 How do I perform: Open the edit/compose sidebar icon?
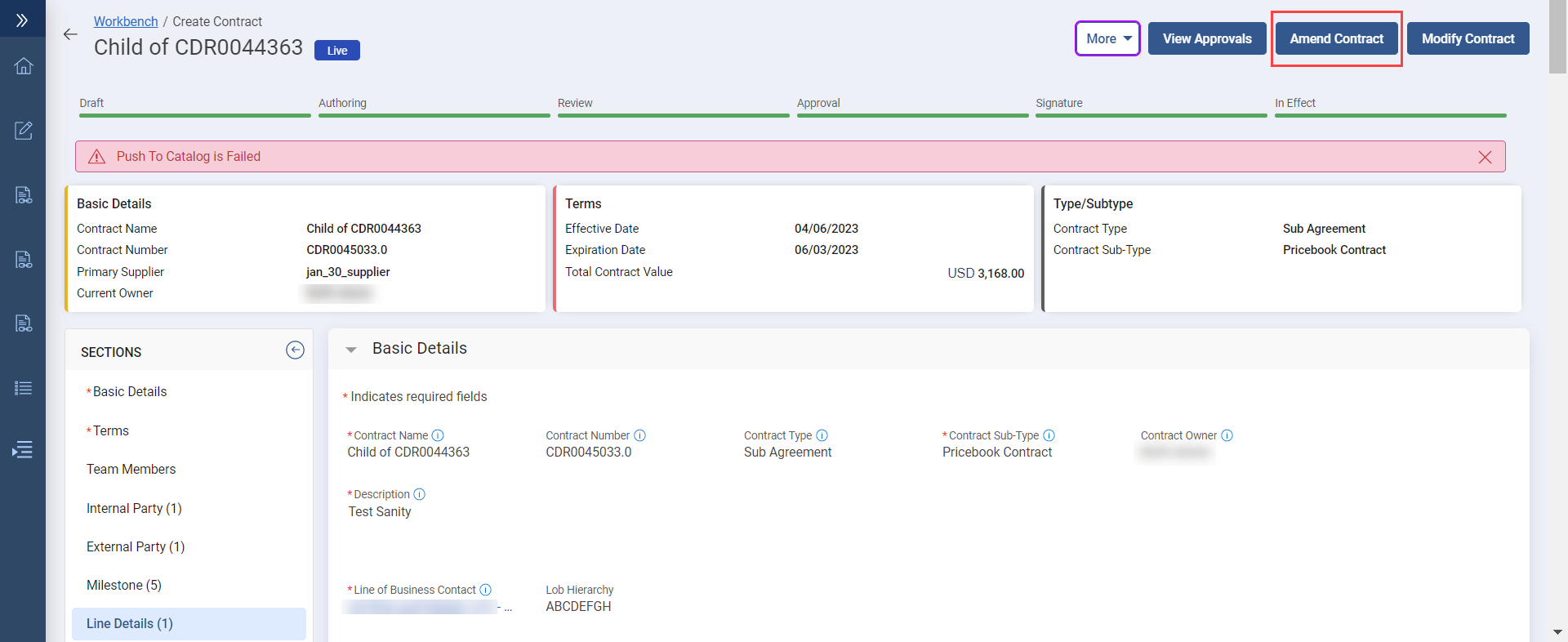point(24,131)
